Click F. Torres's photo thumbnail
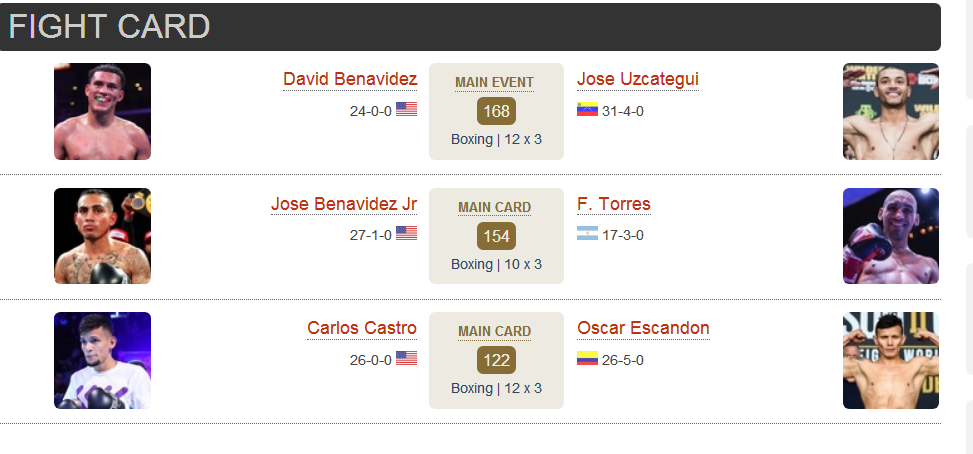Screen dimensions: 973x454 [890, 236]
